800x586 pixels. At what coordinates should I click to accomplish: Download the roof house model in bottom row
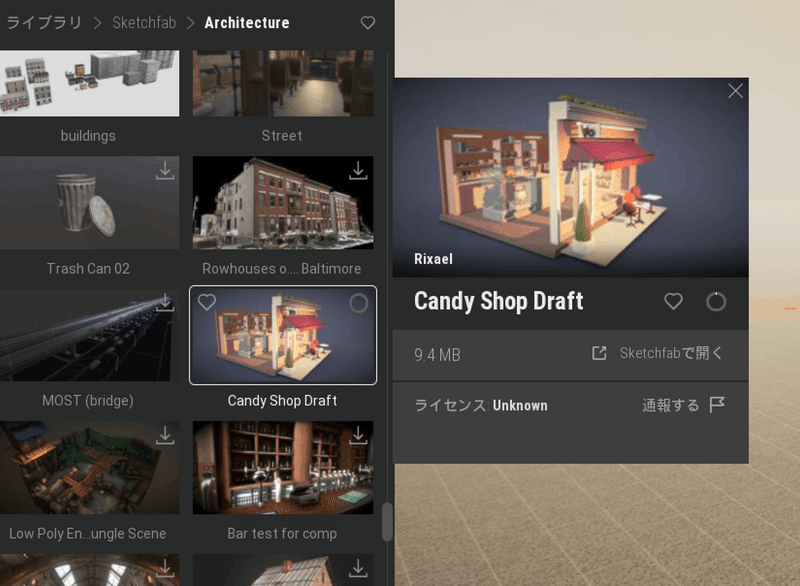[358, 568]
